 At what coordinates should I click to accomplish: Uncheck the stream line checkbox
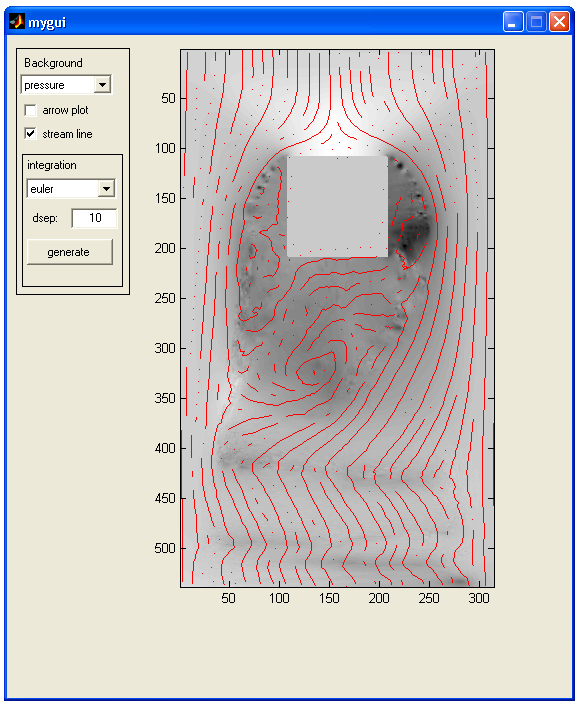click(x=31, y=134)
